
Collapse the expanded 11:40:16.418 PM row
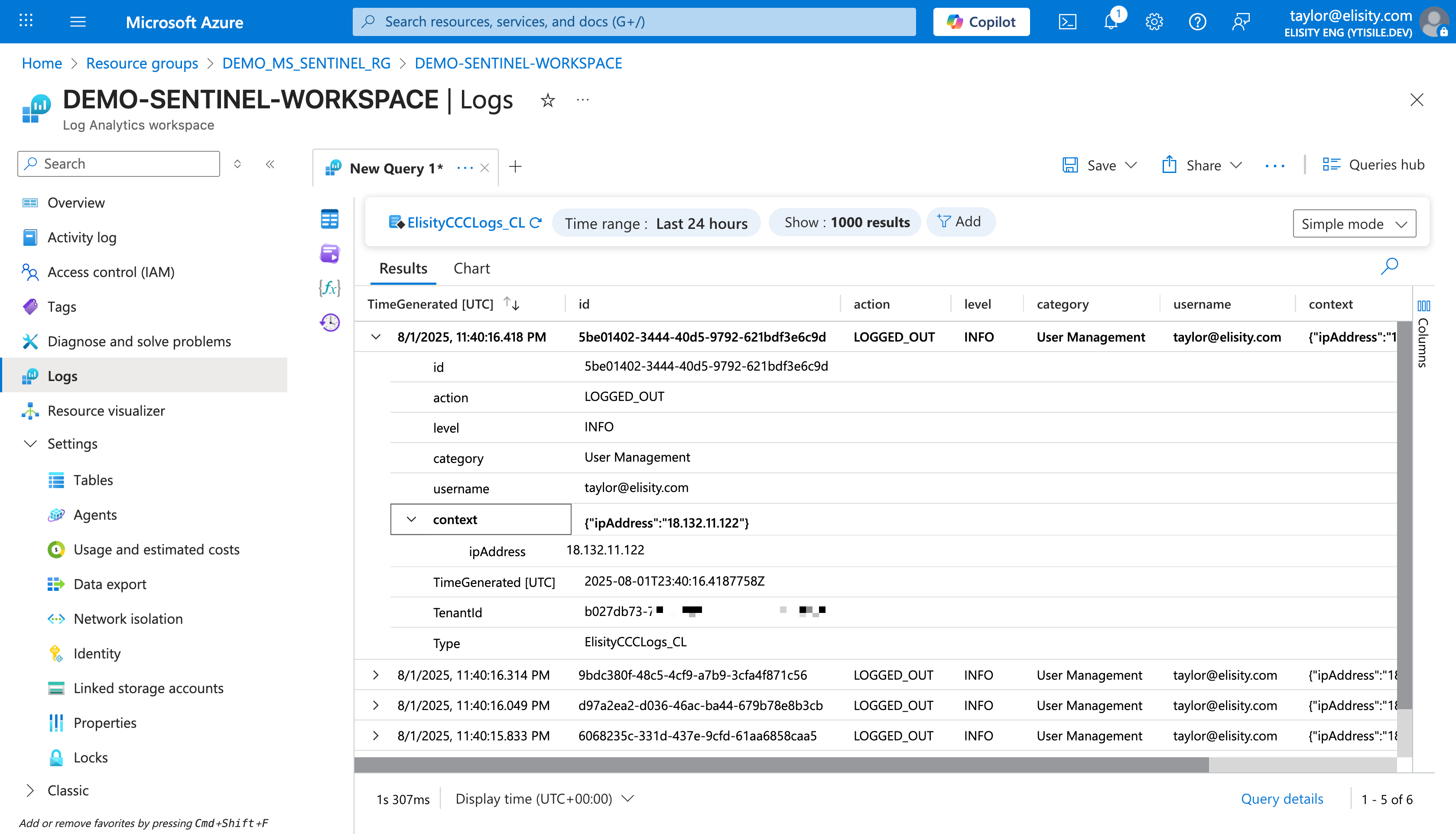pyautogui.click(x=376, y=337)
